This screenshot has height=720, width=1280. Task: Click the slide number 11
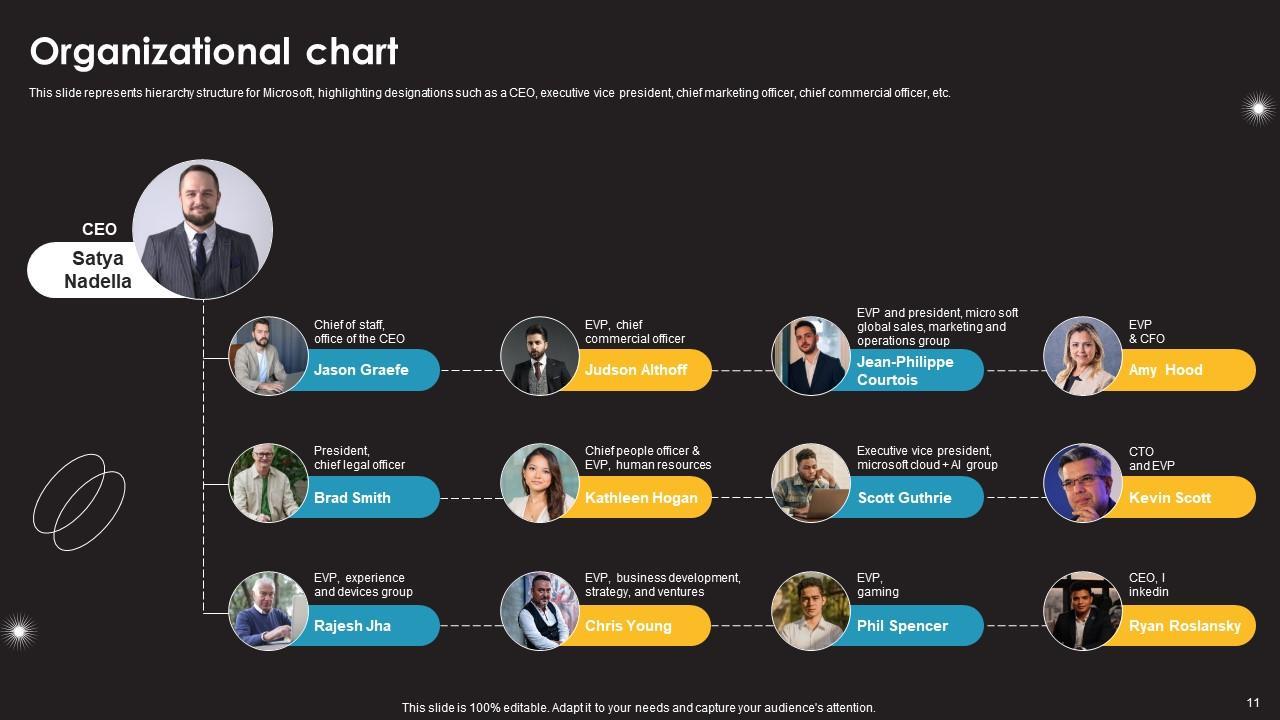point(1253,702)
